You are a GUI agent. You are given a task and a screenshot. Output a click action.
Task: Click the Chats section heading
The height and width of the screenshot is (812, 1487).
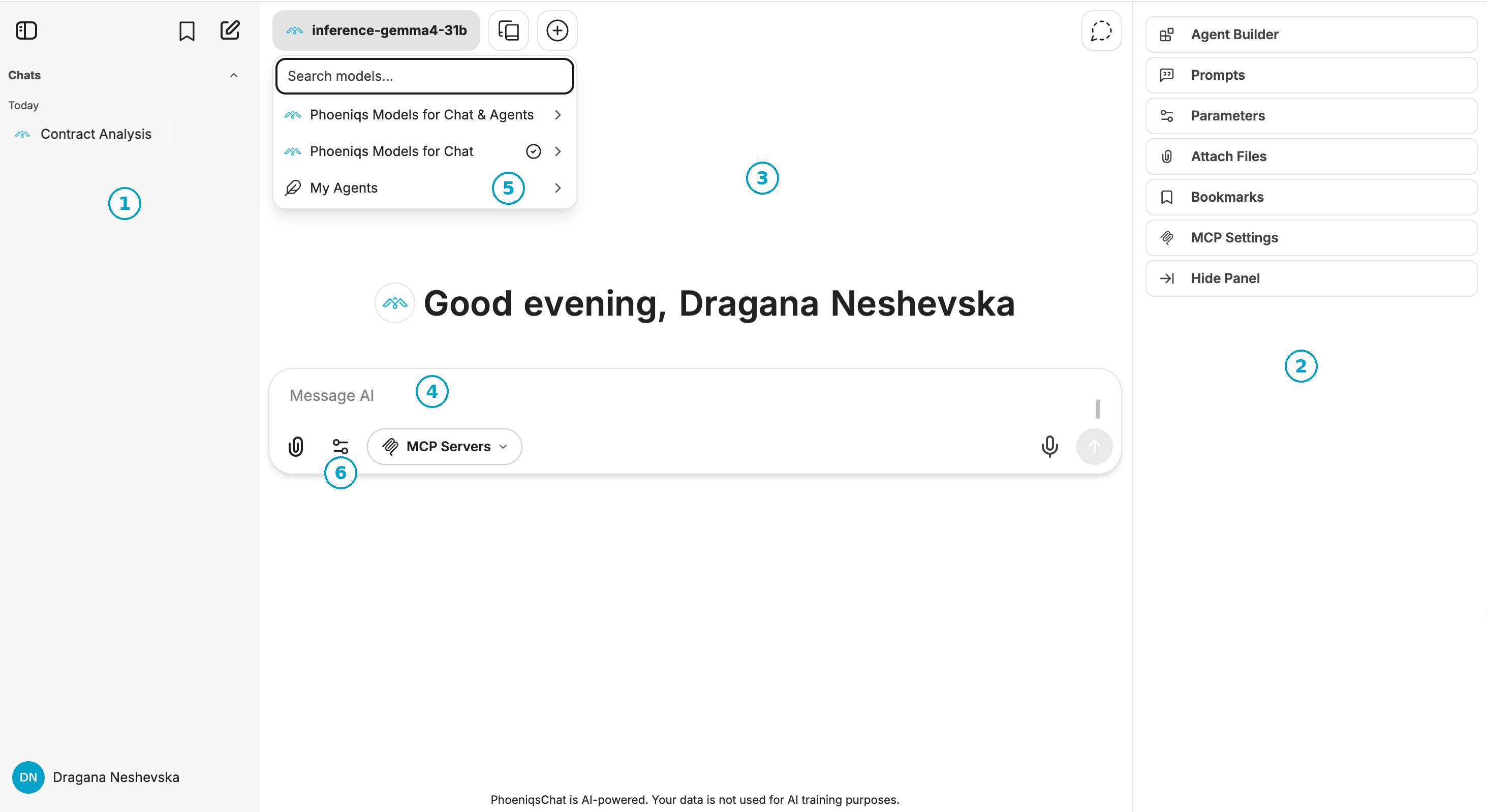pos(24,75)
